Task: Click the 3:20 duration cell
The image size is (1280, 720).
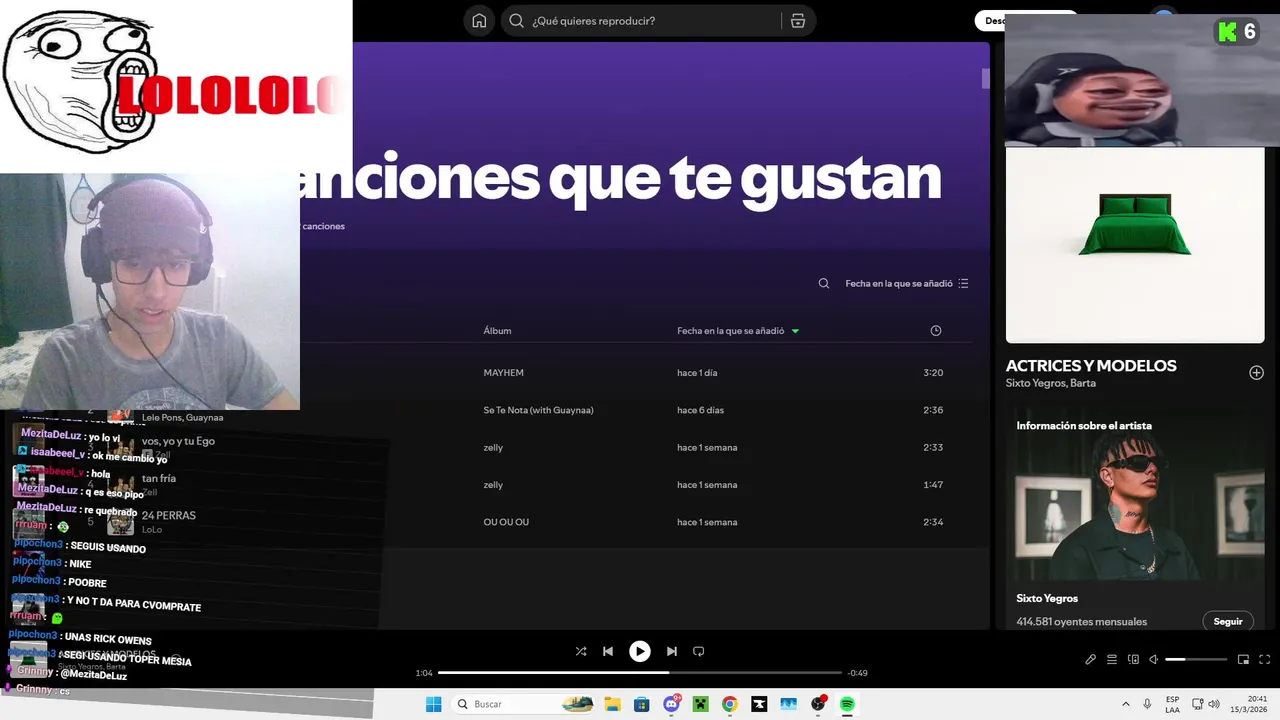Action: pyautogui.click(x=933, y=373)
